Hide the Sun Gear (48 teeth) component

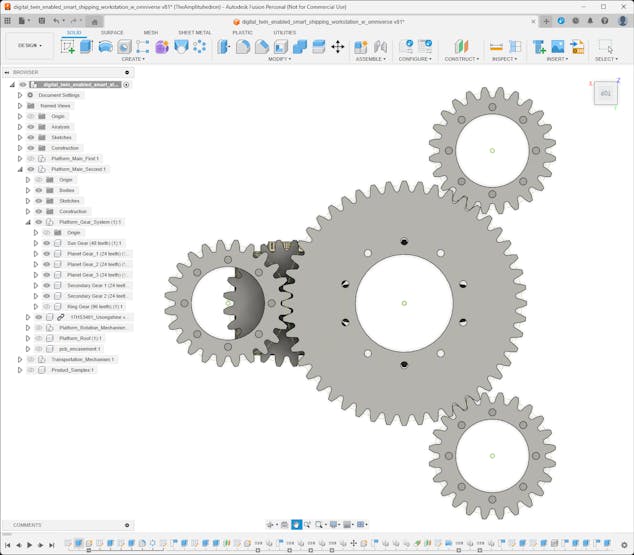click(x=46, y=243)
